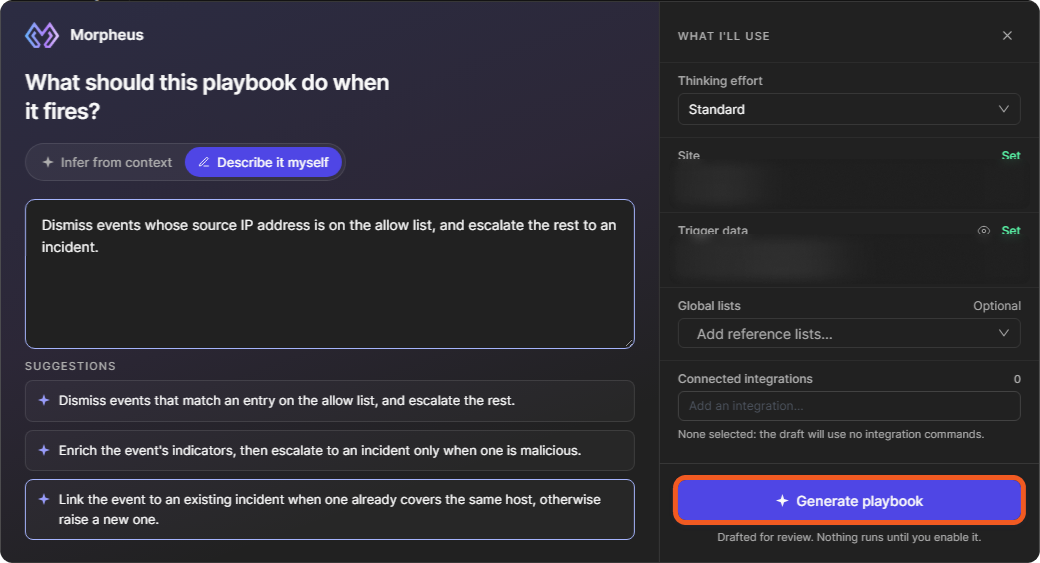Viewport: 1040px width, 563px height.
Task: Click sparkle icon beside allow list suggestion
Action: coord(44,401)
